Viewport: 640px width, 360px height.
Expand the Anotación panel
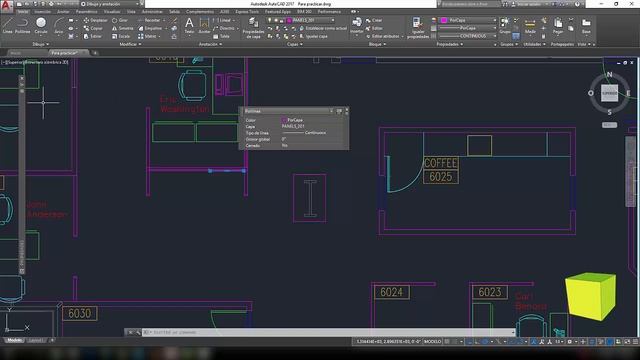[210, 44]
